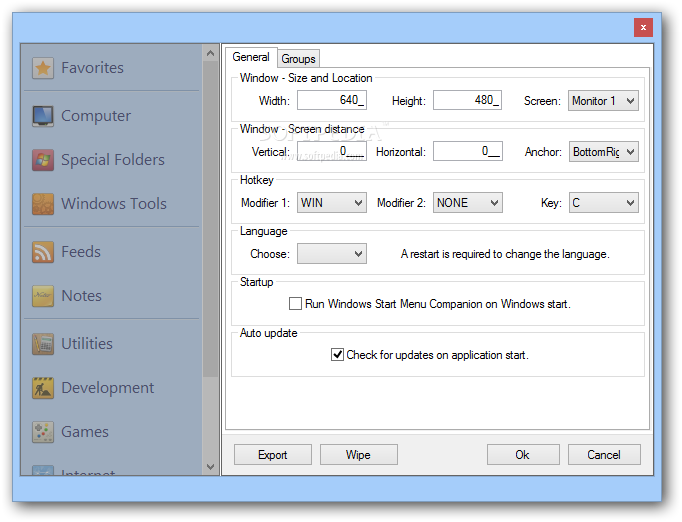This screenshot has width=682, height=522.
Task: Close the window with the red X
Action: tap(643, 27)
